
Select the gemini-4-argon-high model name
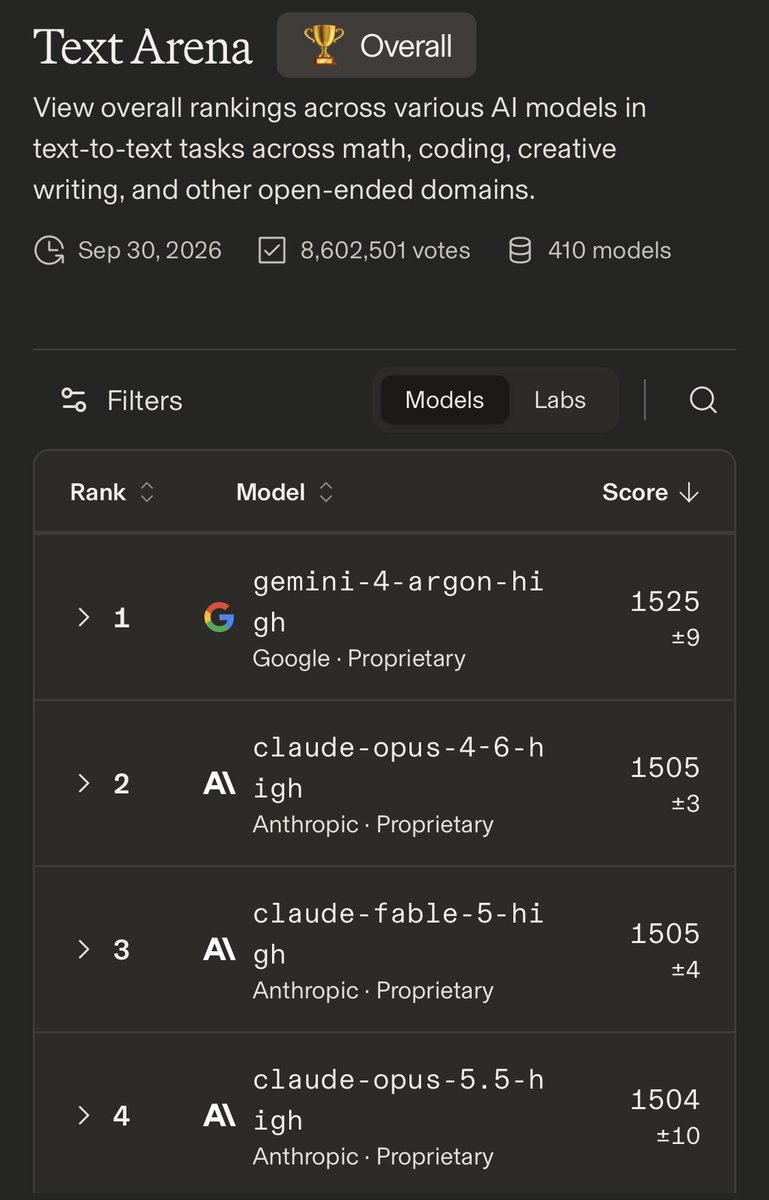(x=398, y=601)
